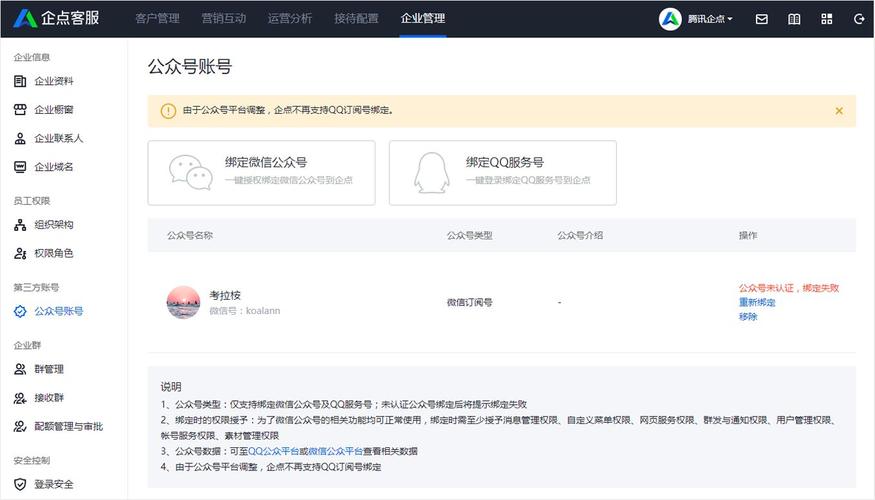This screenshot has width=875, height=500.
Task: Click the 企业域名 icon
Action: point(20,167)
